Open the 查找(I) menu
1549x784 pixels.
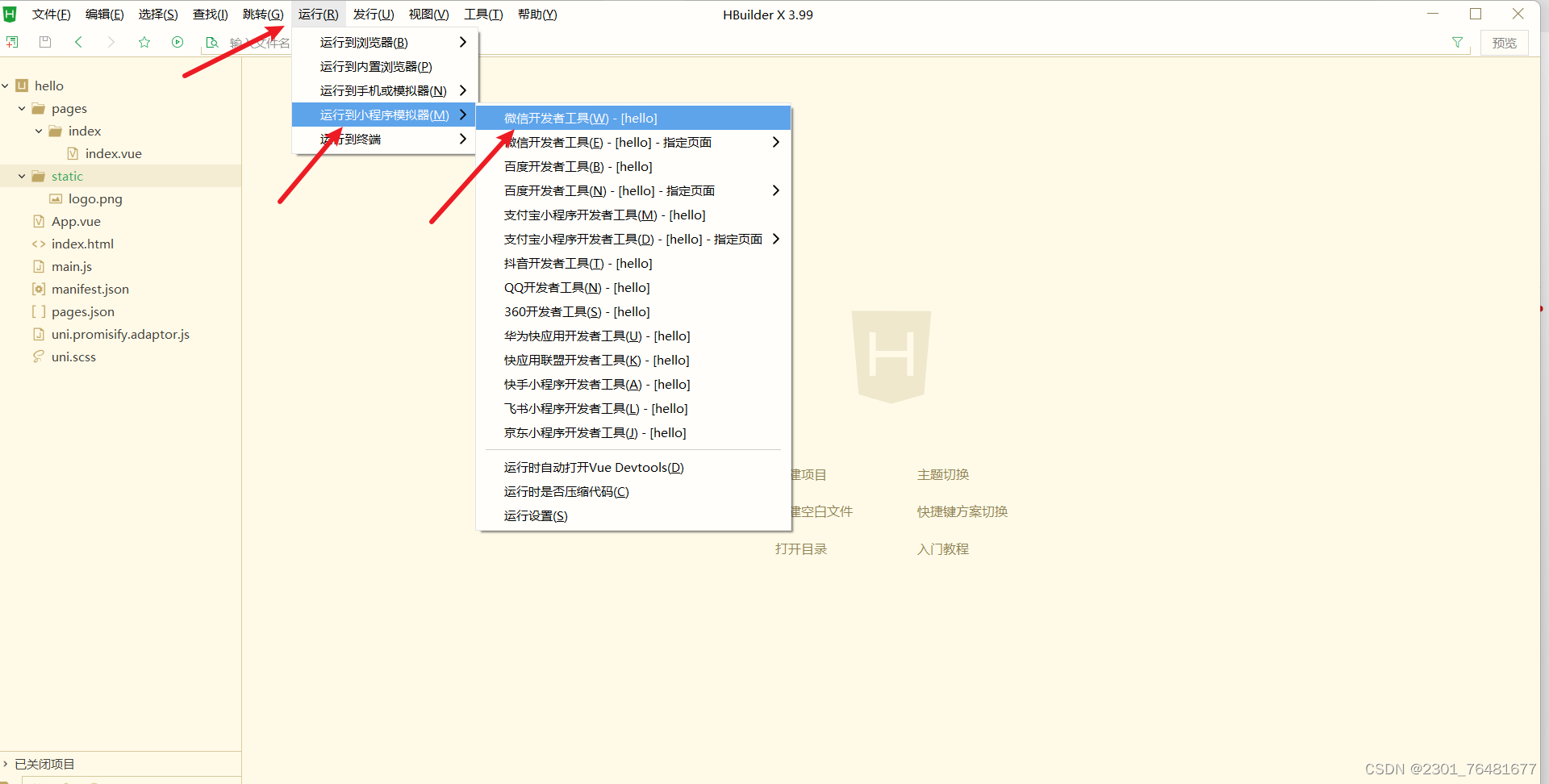(x=211, y=15)
